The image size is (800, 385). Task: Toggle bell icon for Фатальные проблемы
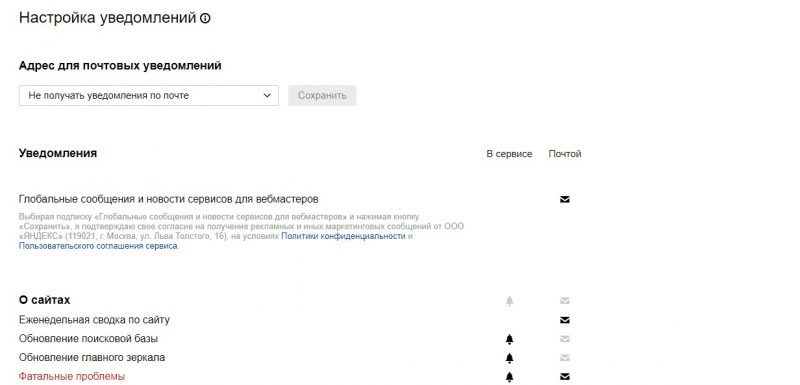pyautogui.click(x=509, y=377)
